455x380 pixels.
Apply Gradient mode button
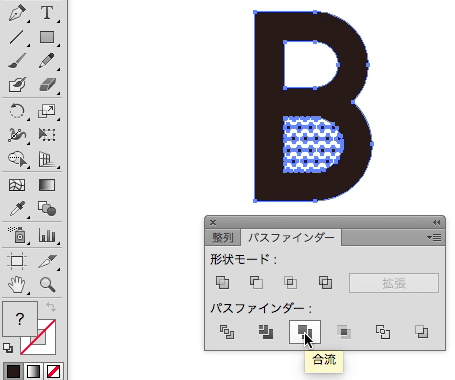click(x=33, y=371)
